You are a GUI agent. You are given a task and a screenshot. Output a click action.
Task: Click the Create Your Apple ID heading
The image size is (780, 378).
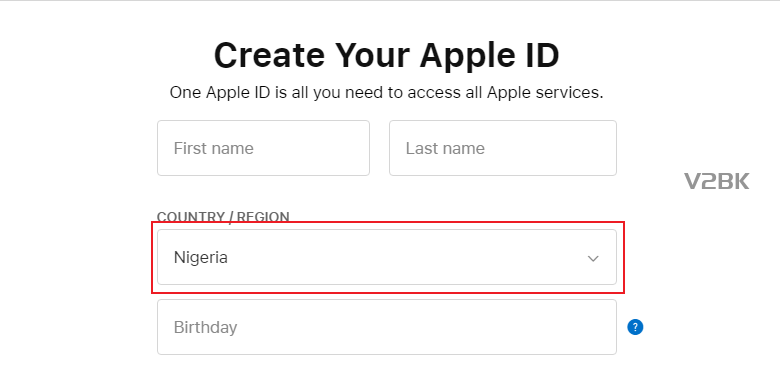pos(387,55)
